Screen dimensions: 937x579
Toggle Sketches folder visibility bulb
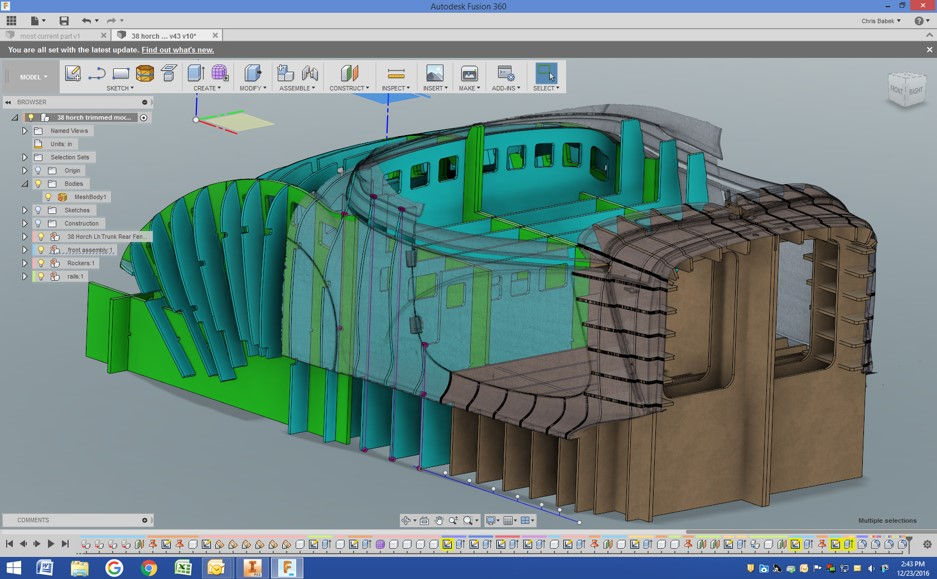point(38,210)
